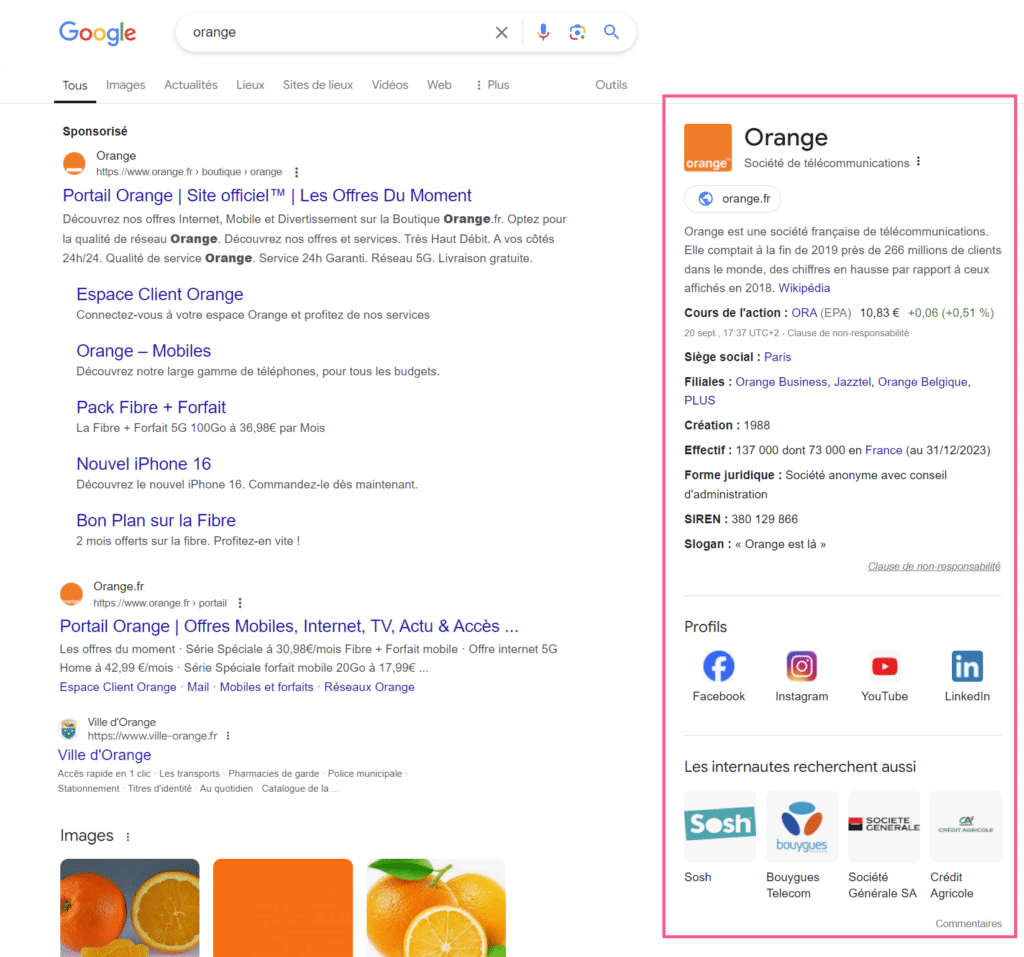Open Google Lens image search icon
Image resolution: width=1024 pixels, height=957 pixels.
[577, 32]
